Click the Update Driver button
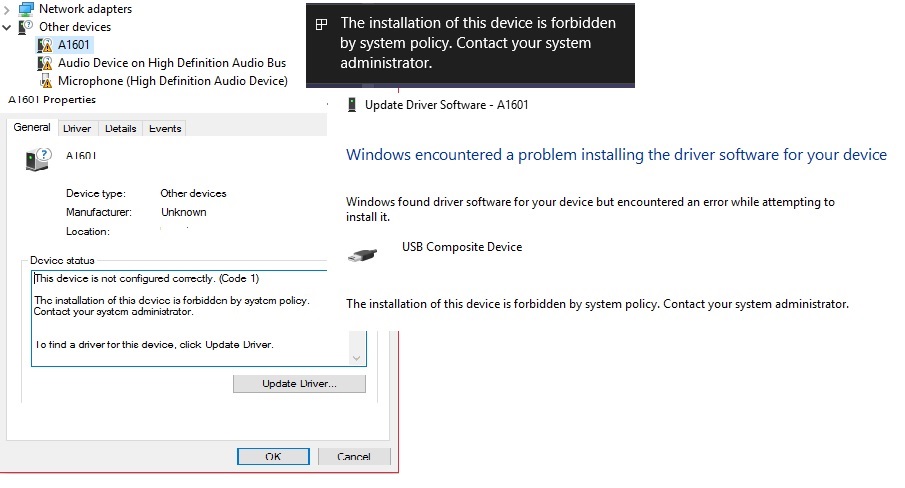This screenshot has width=905, height=488. [299, 384]
